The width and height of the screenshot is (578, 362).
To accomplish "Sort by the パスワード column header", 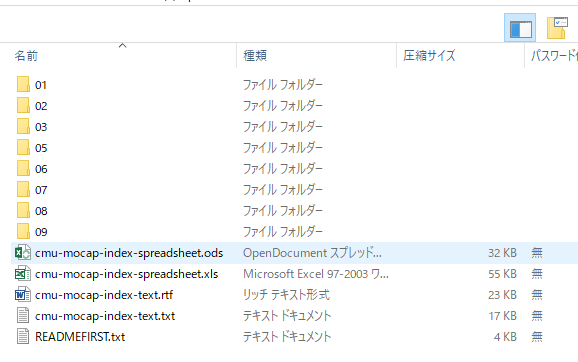I will pyautogui.click(x=554, y=56).
